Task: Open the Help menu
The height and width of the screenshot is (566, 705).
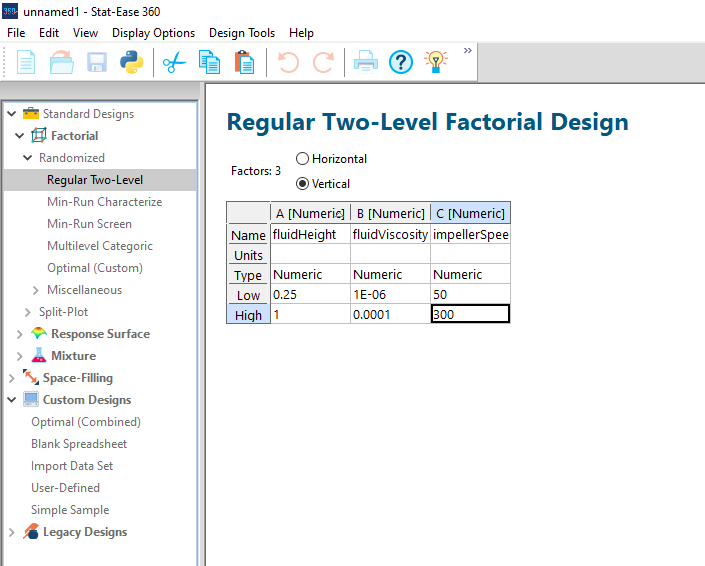Action: [301, 33]
